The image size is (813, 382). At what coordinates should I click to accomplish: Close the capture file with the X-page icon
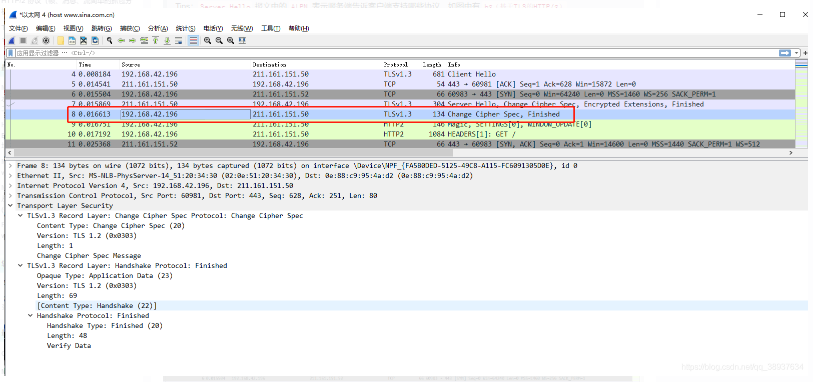(83, 40)
